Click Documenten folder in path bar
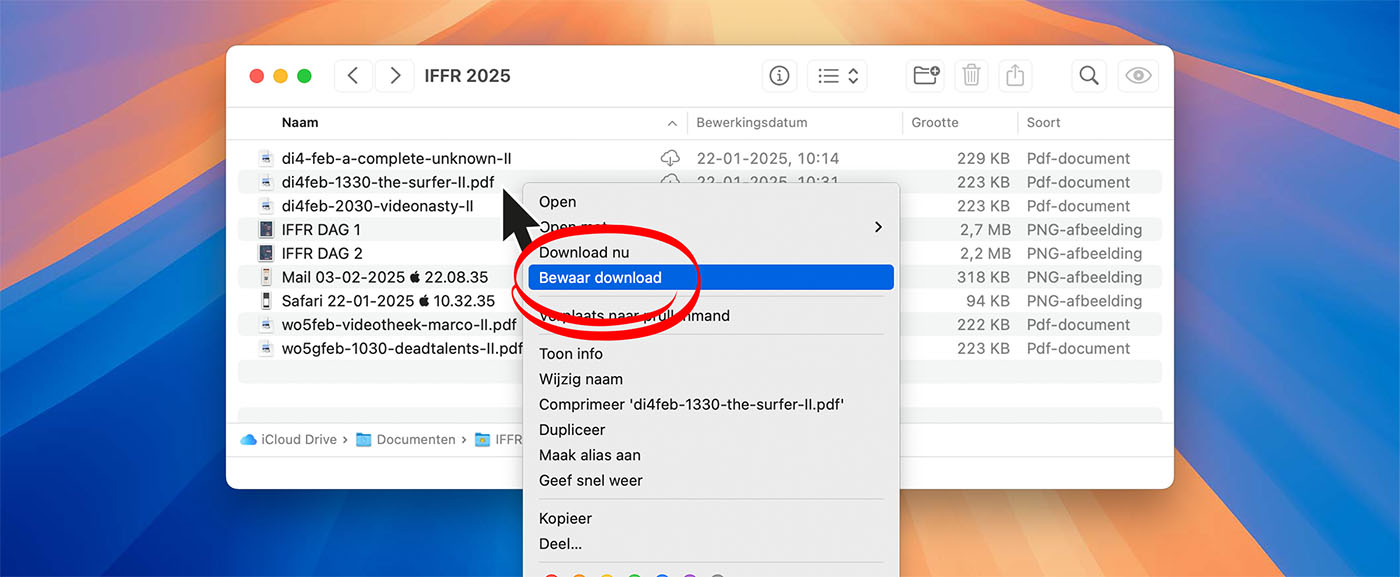Viewport: 1400px width, 577px height. point(415,439)
